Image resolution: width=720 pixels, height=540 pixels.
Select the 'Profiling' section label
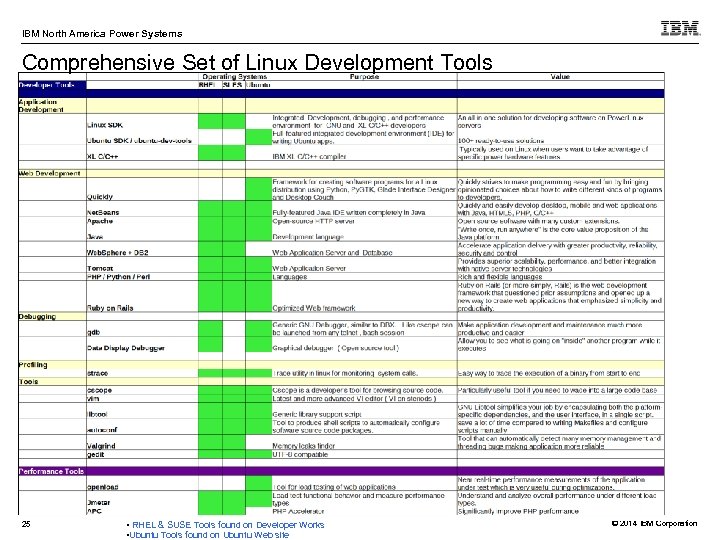[x=33, y=365]
